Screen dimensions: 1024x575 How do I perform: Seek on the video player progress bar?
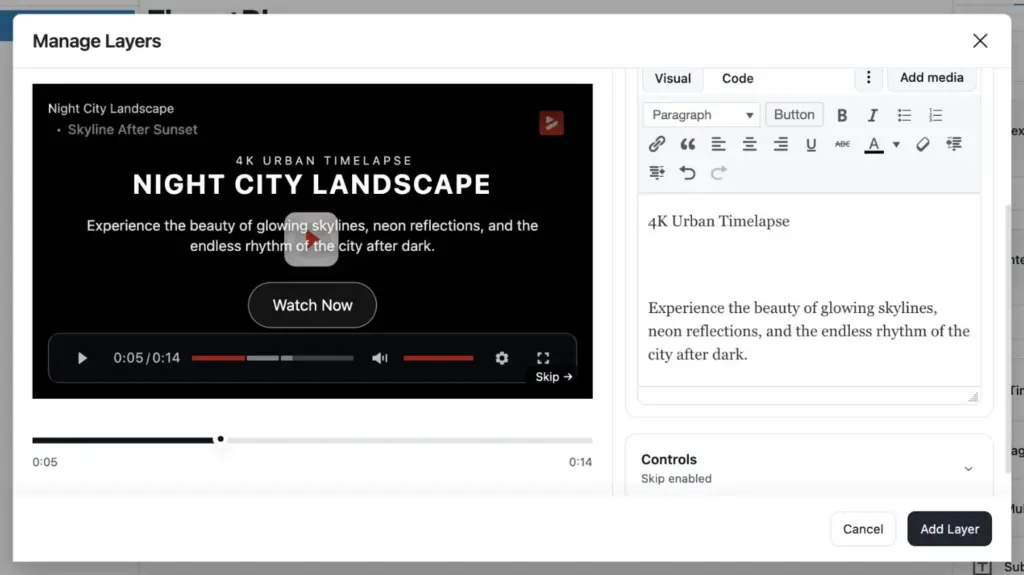click(x=272, y=358)
